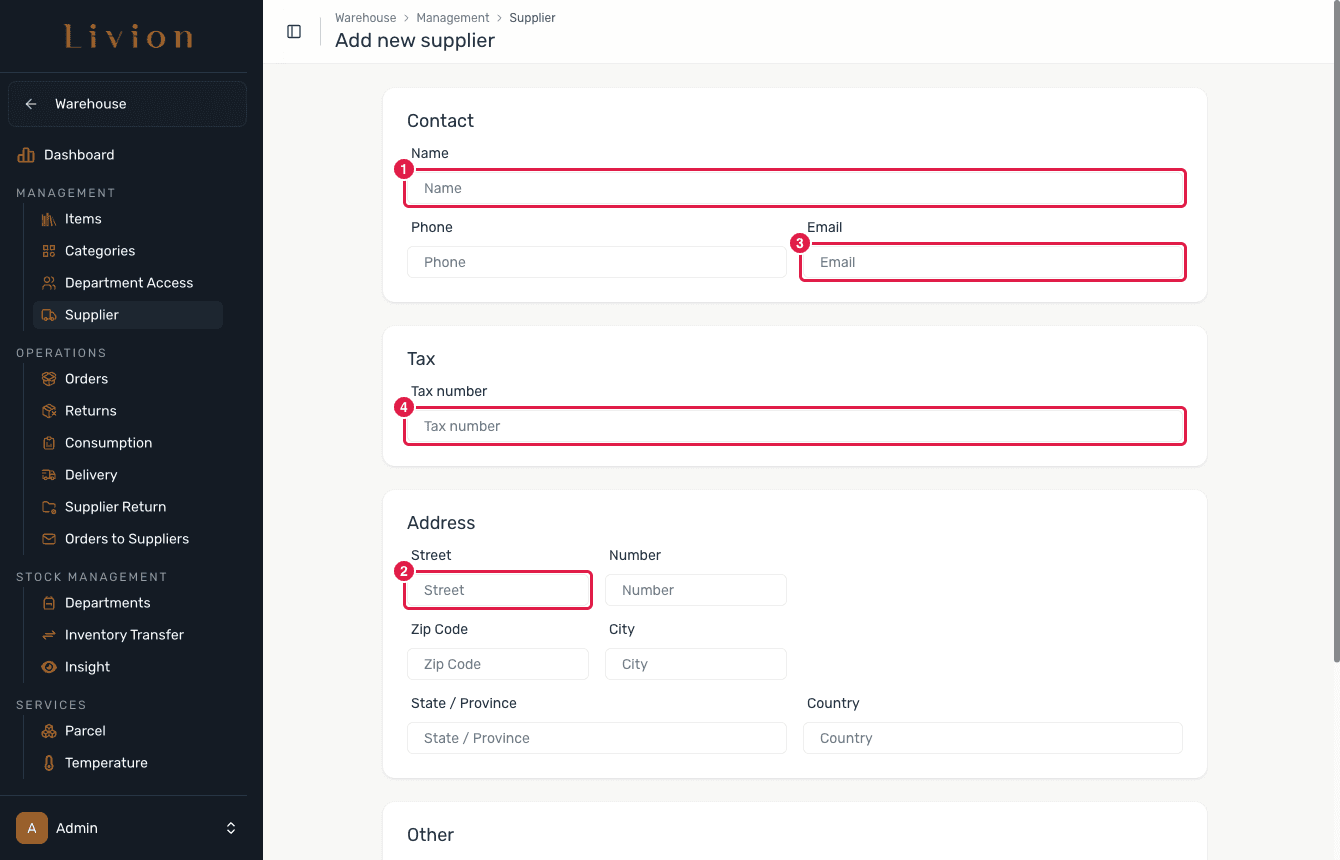Viewport: 1340px width, 860px height.
Task: Click the back arrow beside Warehouse
Action: pos(31,104)
